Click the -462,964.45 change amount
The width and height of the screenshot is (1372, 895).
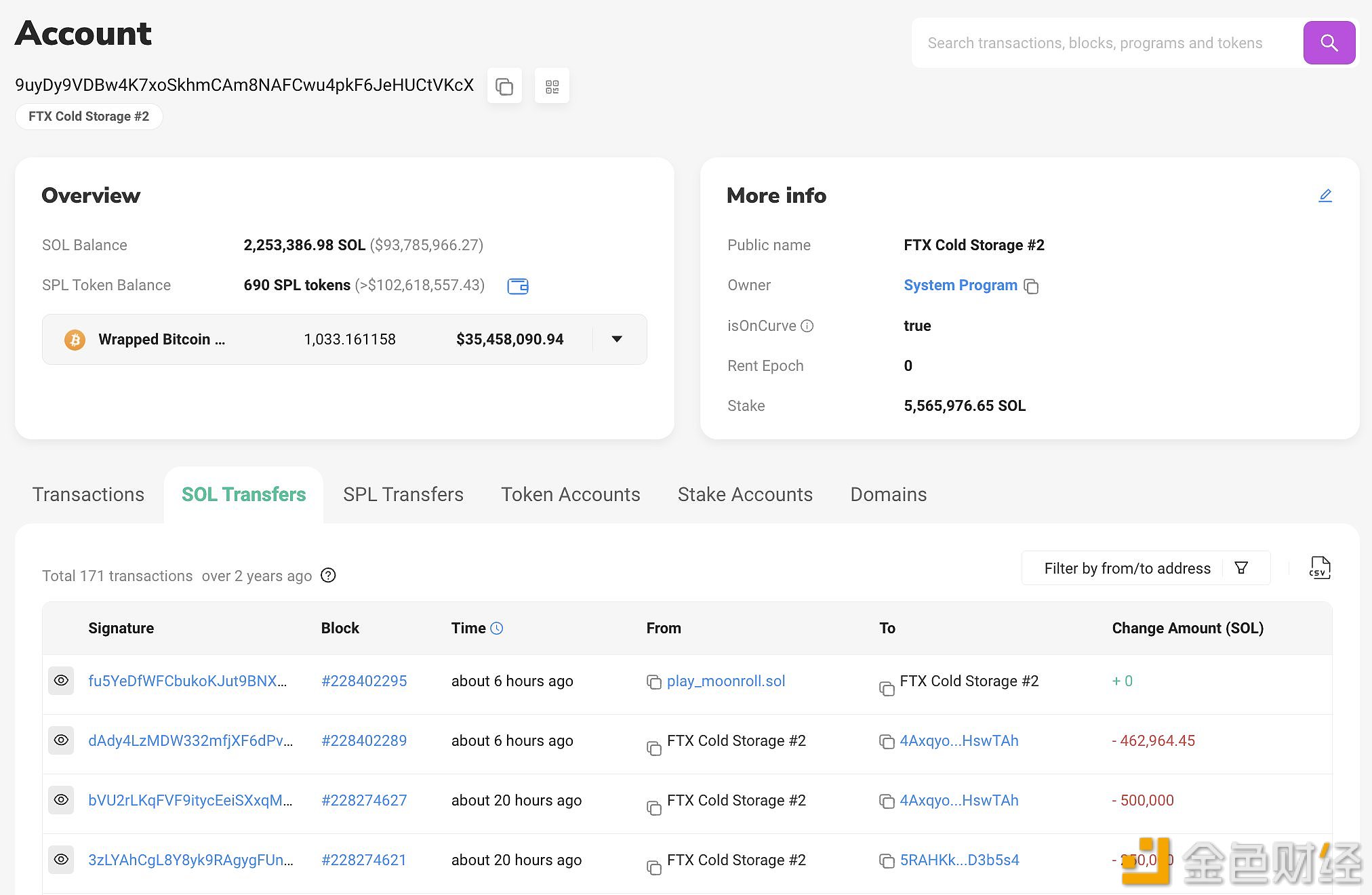click(x=1153, y=740)
